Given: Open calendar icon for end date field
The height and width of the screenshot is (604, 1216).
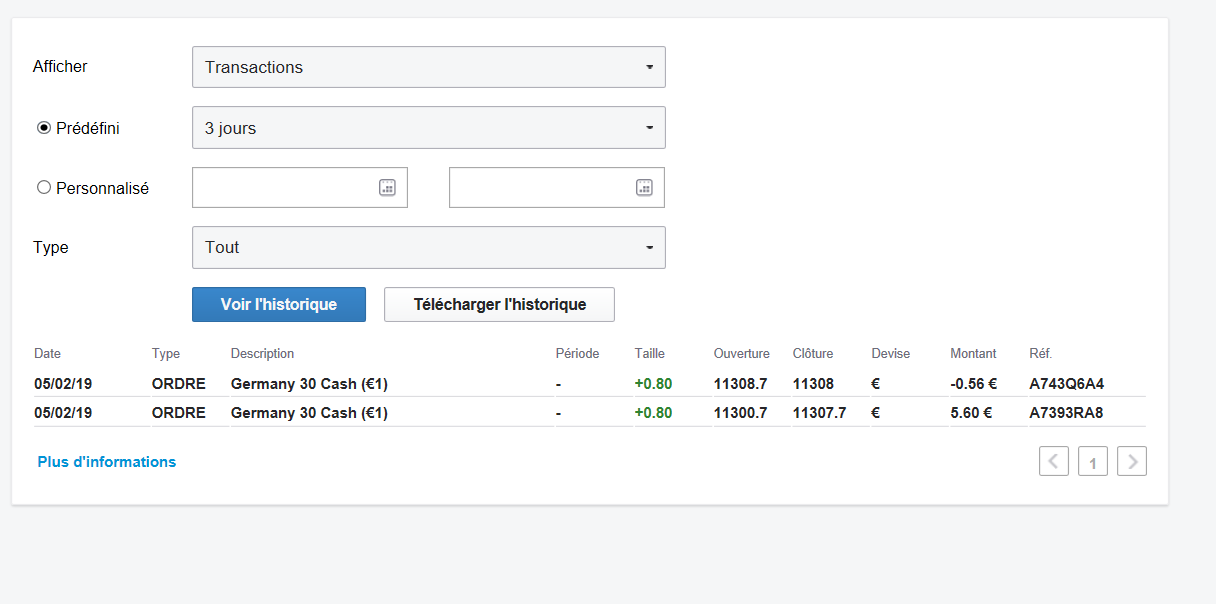Looking at the screenshot, I should coord(645,187).
